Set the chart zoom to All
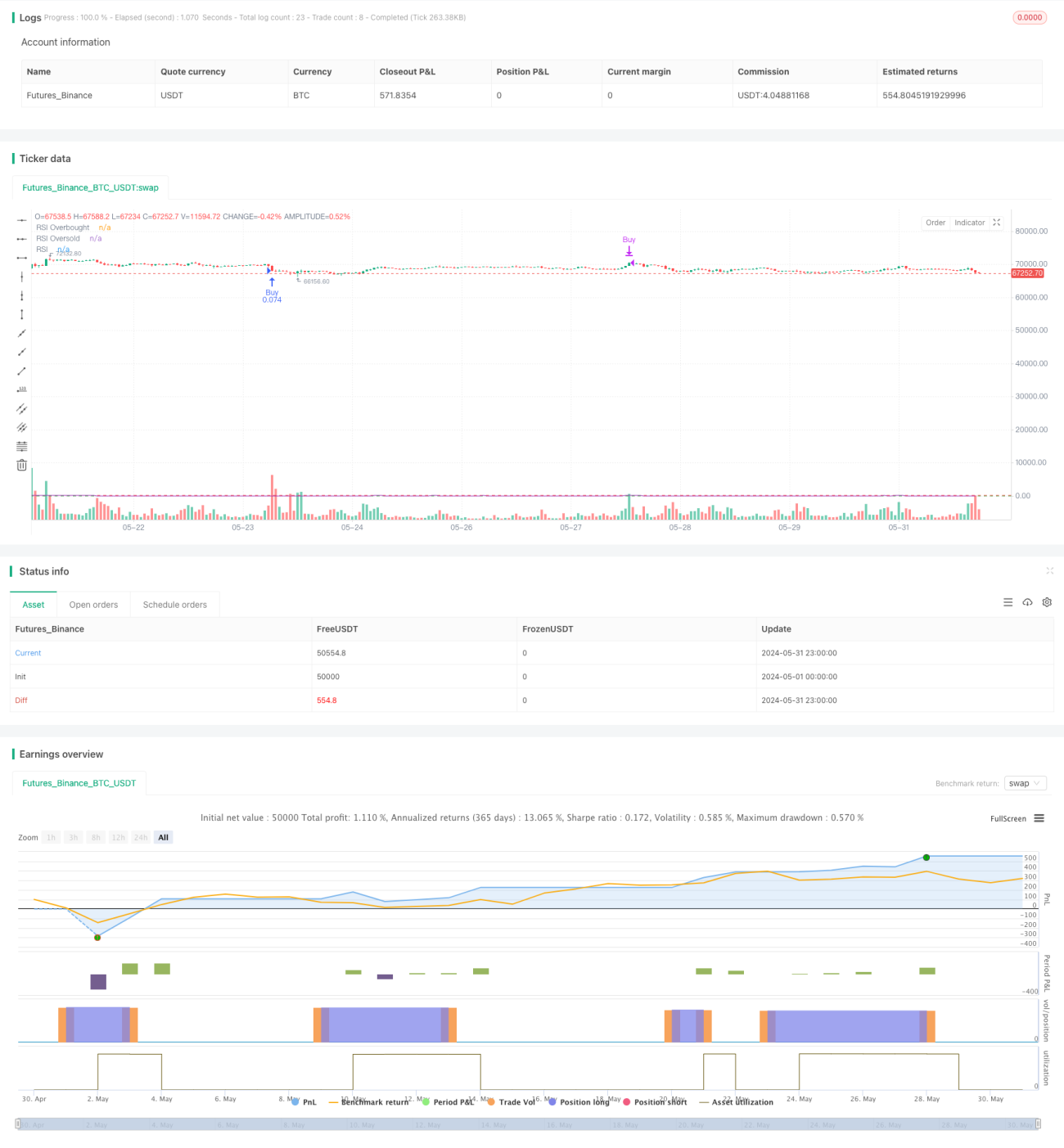 point(164,837)
